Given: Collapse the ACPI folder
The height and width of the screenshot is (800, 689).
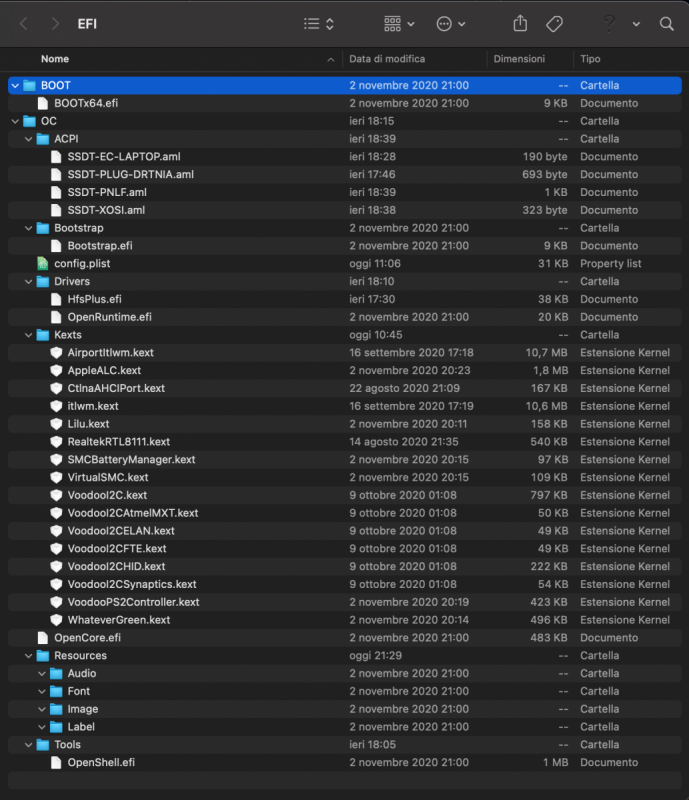Looking at the screenshot, I should [29, 139].
